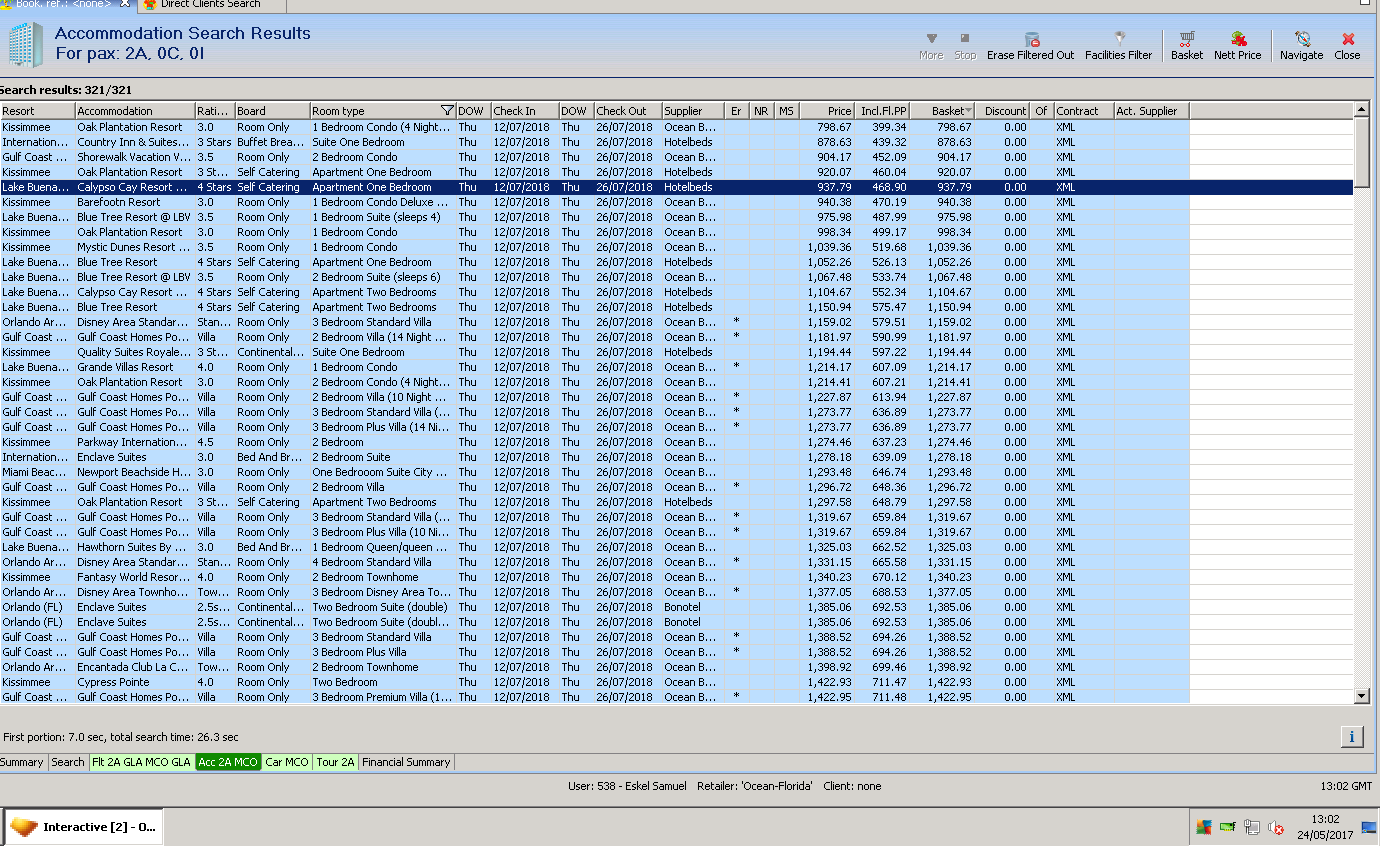Open the Room type column filter
The width and height of the screenshot is (1380, 846).
(x=447, y=111)
